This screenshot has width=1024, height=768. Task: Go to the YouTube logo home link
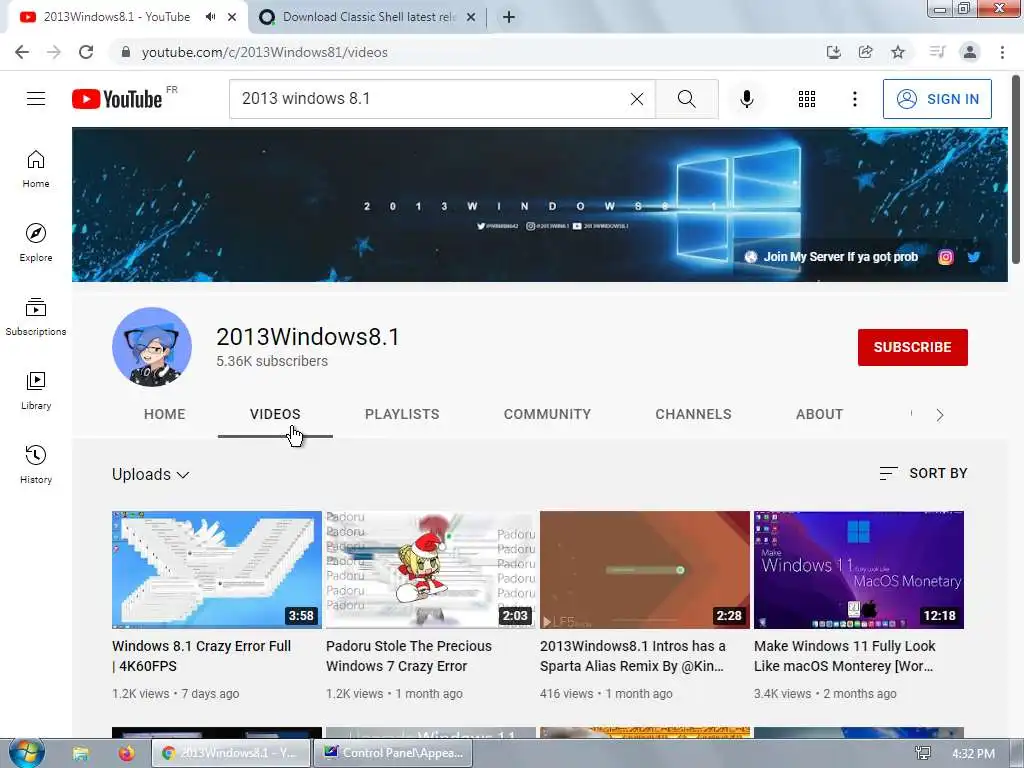point(118,99)
